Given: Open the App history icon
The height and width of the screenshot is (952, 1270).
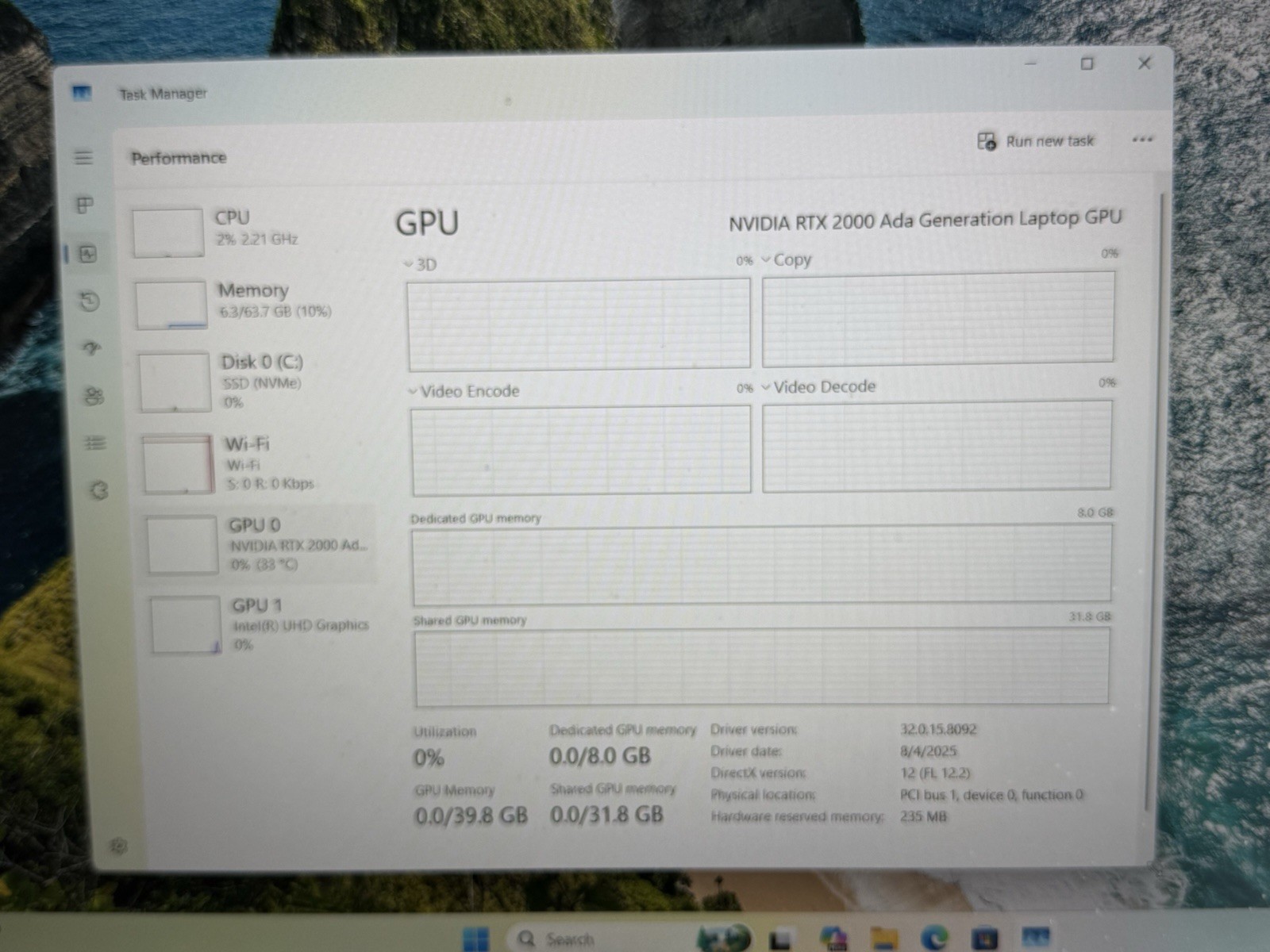Looking at the screenshot, I should 90,301.
